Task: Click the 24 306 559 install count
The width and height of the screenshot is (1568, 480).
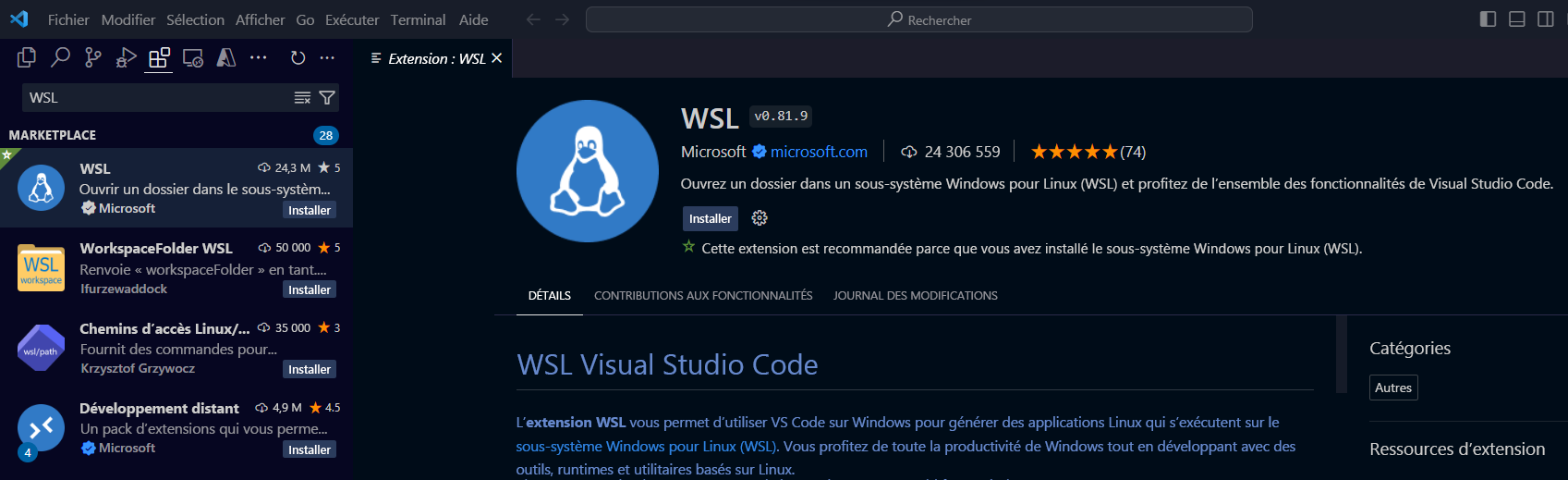Action: pyautogui.click(x=951, y=152)
